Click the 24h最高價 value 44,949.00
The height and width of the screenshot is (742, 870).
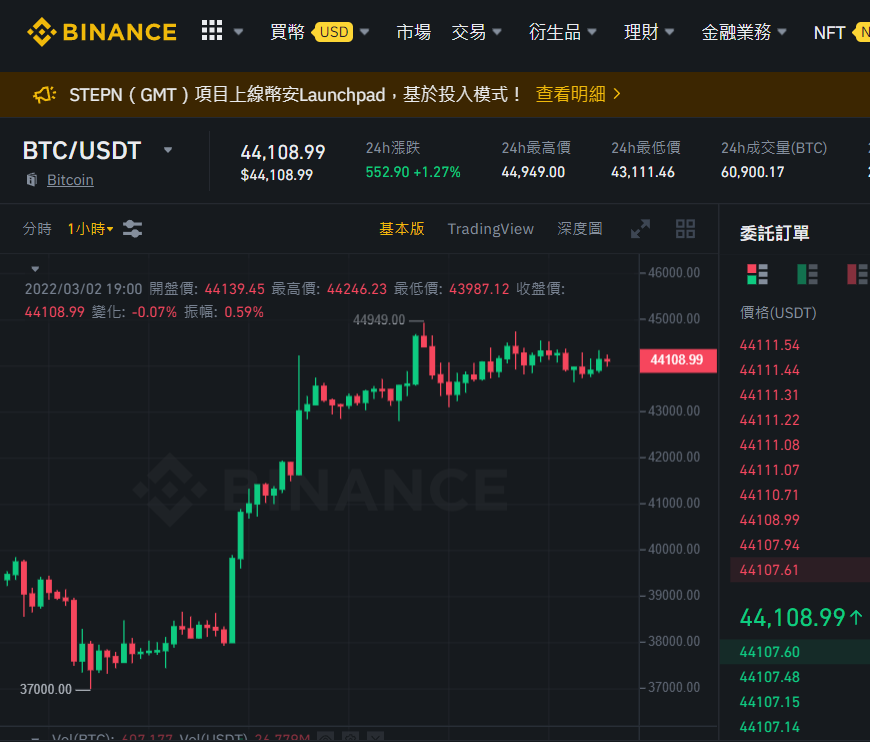pyautogui.click(x=533, y=172)
